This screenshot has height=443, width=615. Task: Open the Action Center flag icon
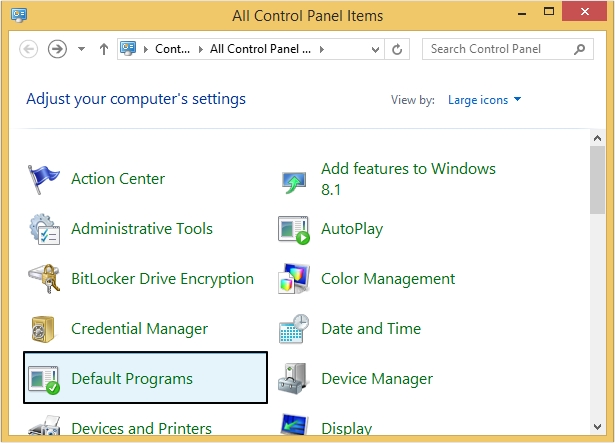(x=44, y=179)
